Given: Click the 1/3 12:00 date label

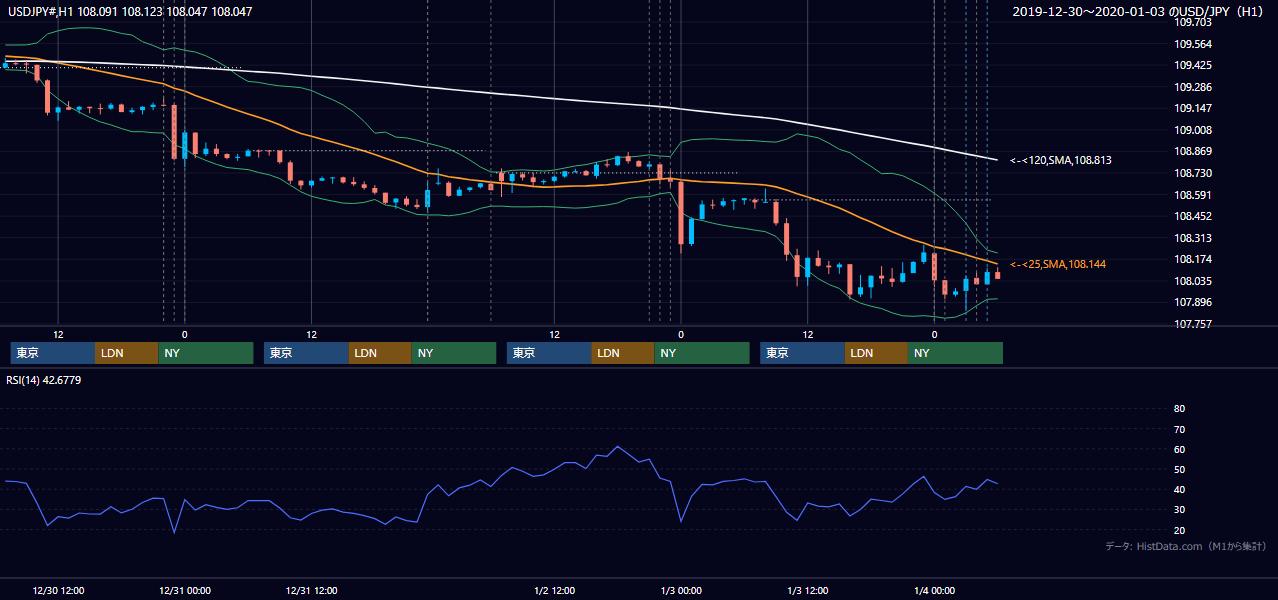Looking at the screenshot, I should (x=808, y=590).
